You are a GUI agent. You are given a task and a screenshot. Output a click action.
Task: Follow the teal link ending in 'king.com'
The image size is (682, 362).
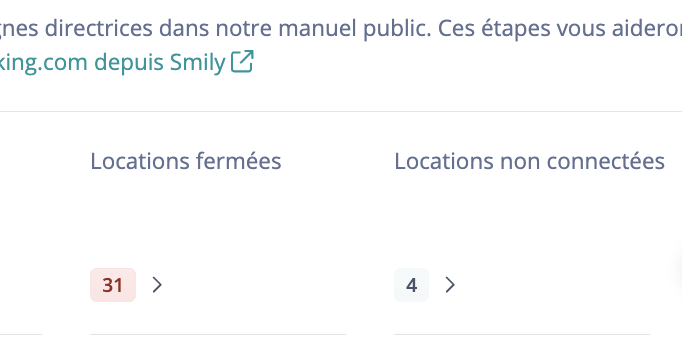point(44,62)
